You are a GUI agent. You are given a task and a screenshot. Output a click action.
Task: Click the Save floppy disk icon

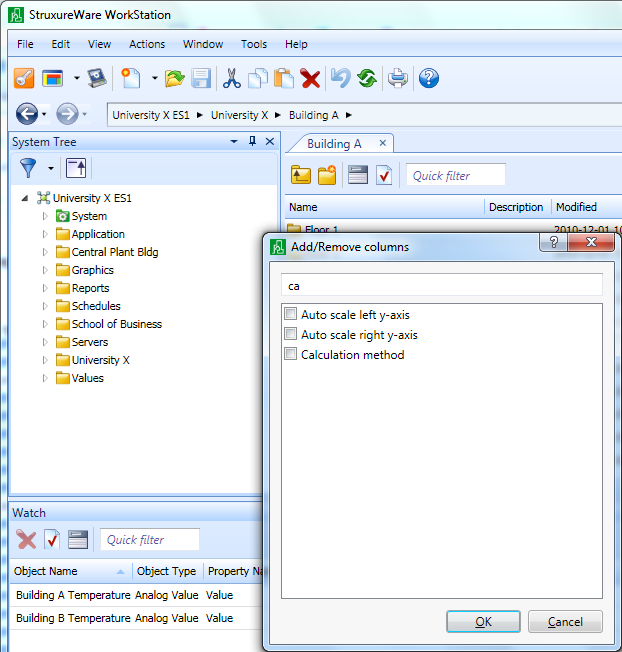[x=201, y=78]
